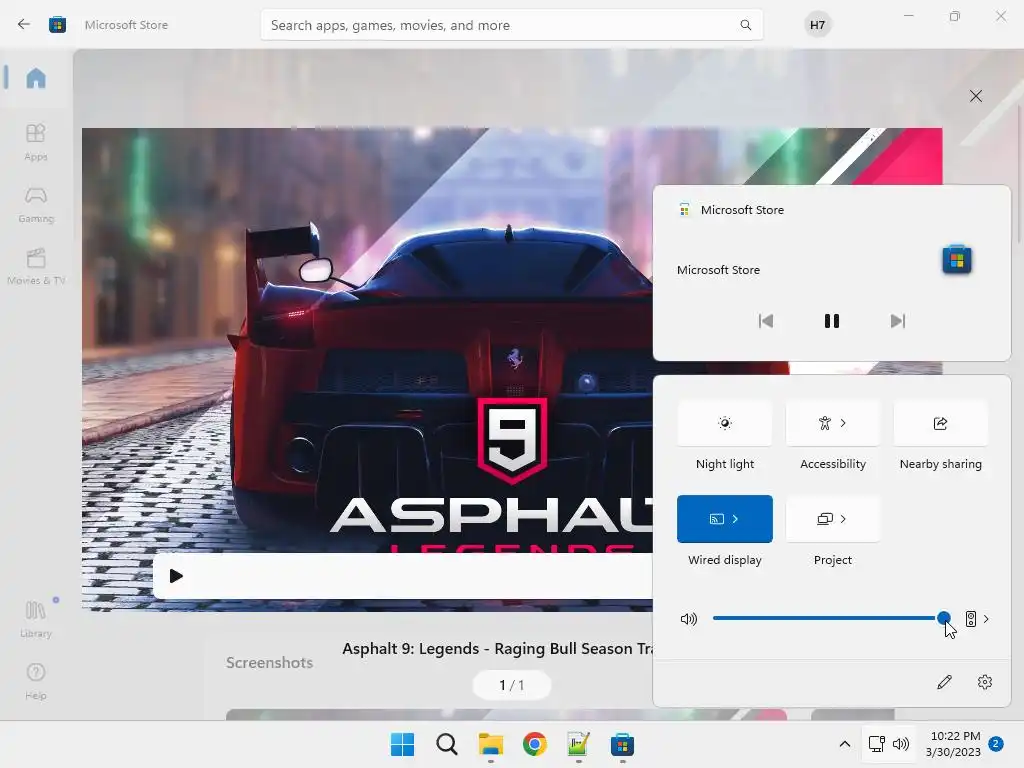Click the search magnifier in Store search box

pyautogui.click(x=745, y=25)
